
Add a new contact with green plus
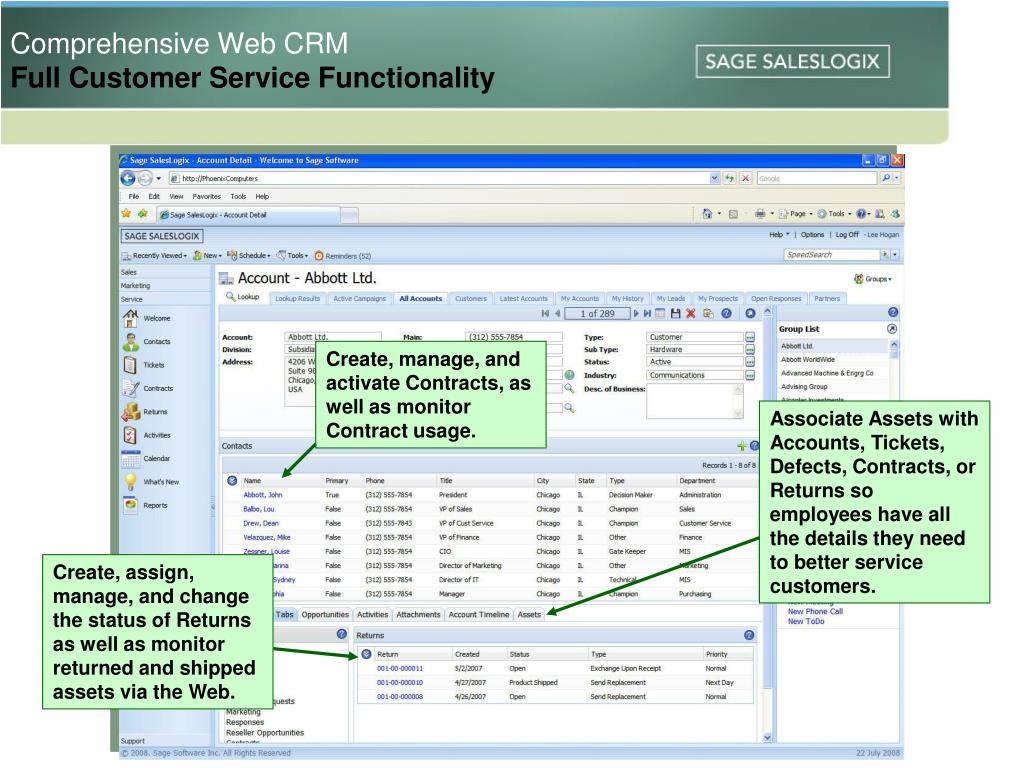click(x=742, y=447)
